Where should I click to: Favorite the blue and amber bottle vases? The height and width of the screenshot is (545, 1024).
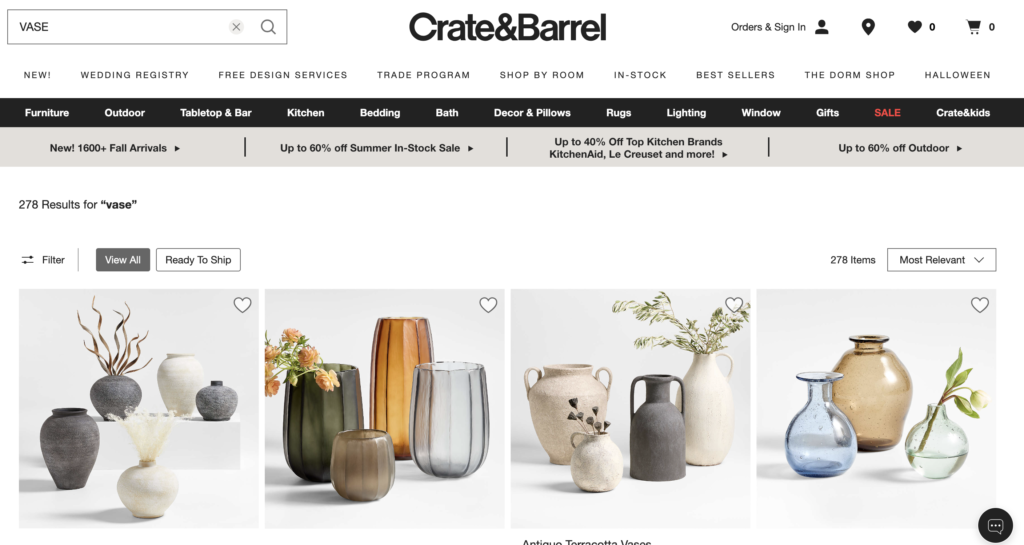[x=980, y=305]
